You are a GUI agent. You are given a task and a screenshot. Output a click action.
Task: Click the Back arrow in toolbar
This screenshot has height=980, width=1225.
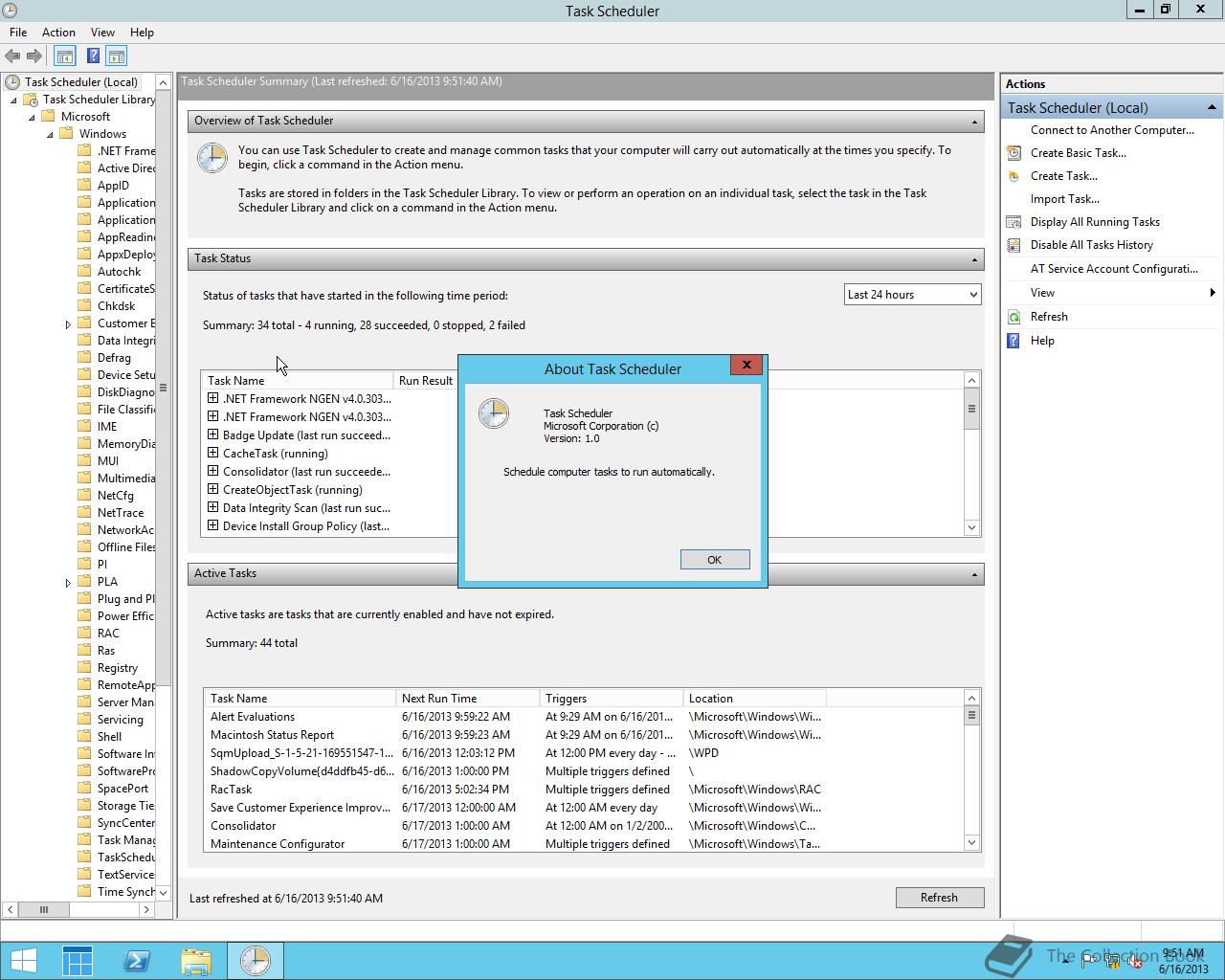[x=12, y=56]
